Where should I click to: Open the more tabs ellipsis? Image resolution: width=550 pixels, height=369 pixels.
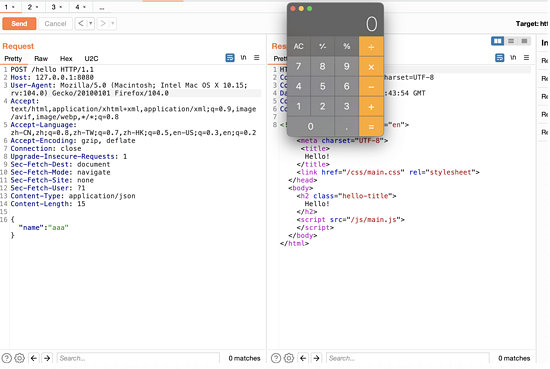102,7
